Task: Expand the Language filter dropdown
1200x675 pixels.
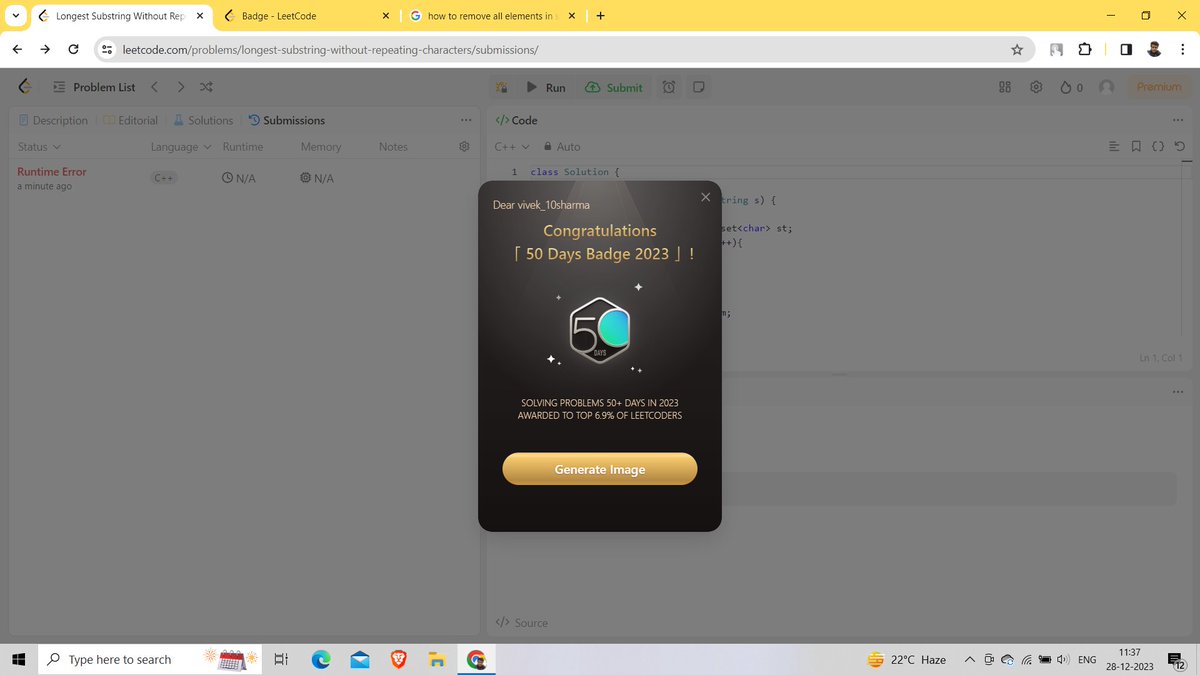Action: coord(181,146)
